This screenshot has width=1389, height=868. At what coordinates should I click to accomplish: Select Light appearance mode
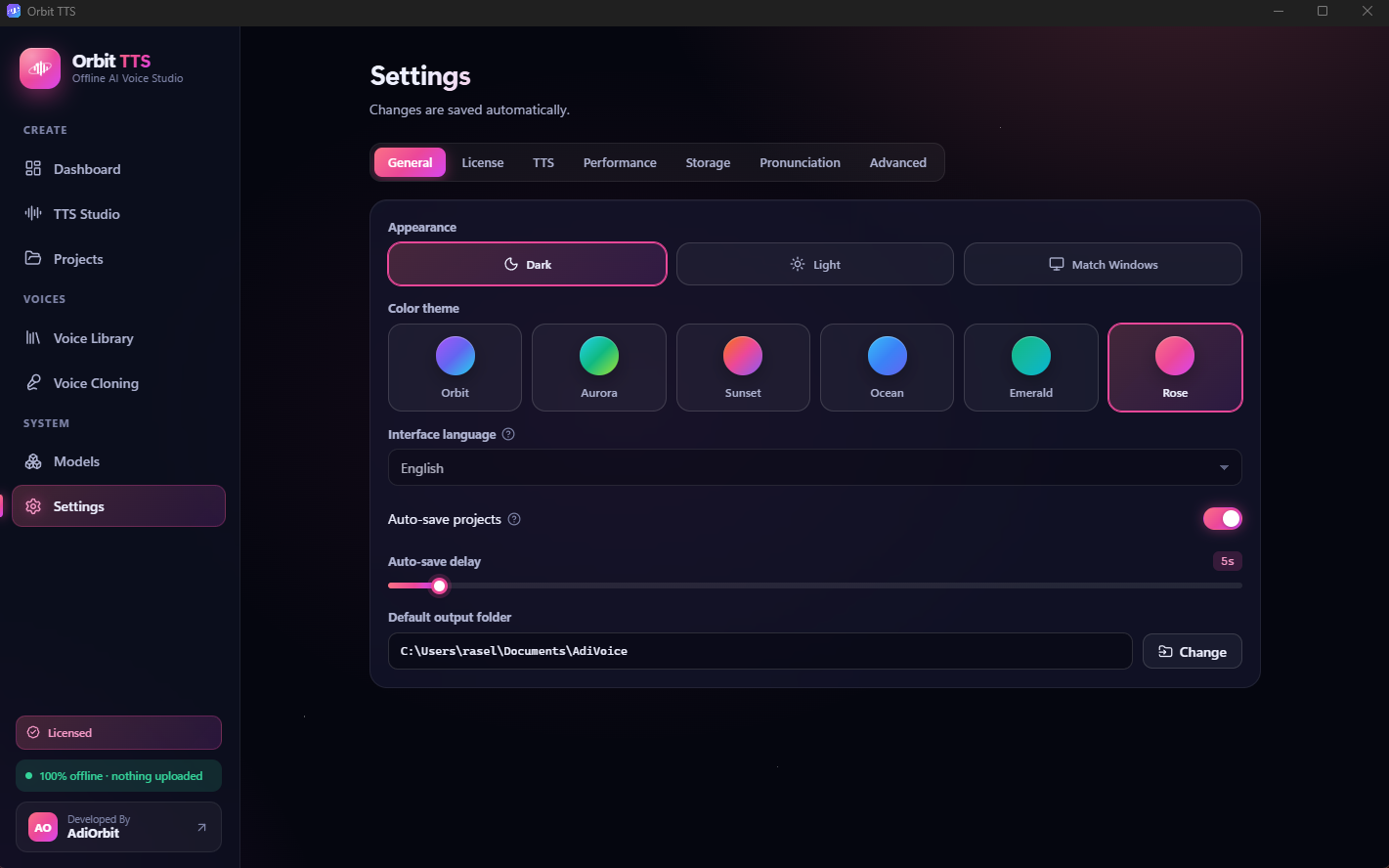[815, 264]
